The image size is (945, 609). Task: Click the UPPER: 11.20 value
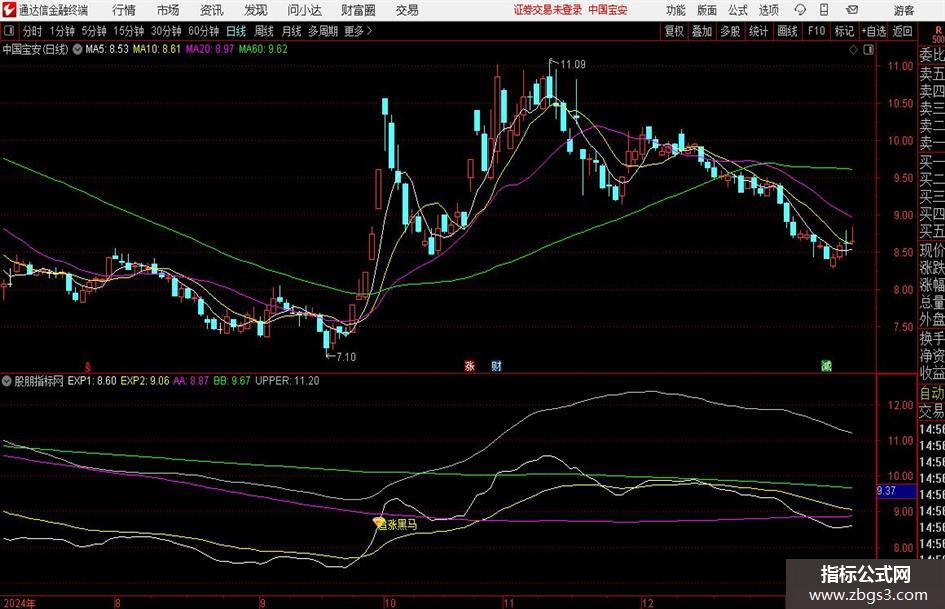(287, 381)
